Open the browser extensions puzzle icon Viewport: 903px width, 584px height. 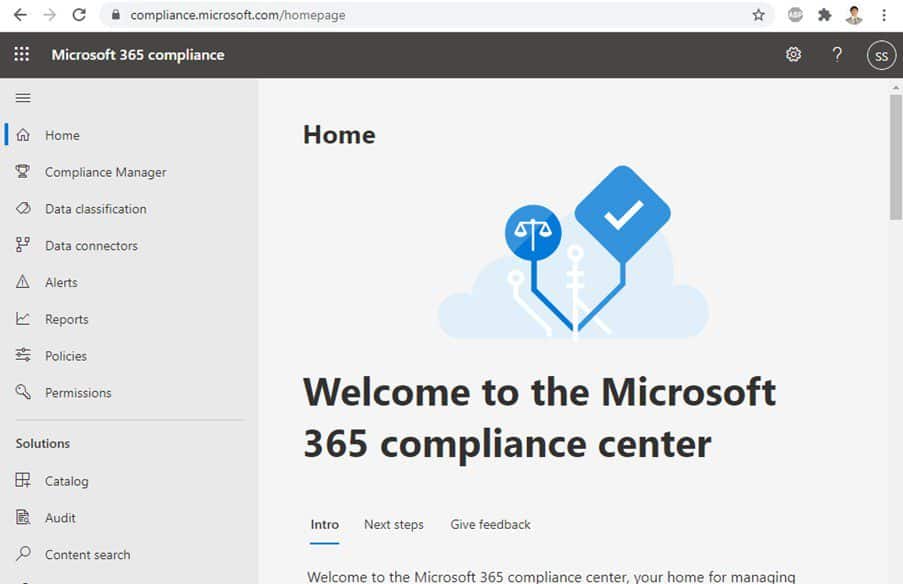pyautogui.click(x=825, y=15)
